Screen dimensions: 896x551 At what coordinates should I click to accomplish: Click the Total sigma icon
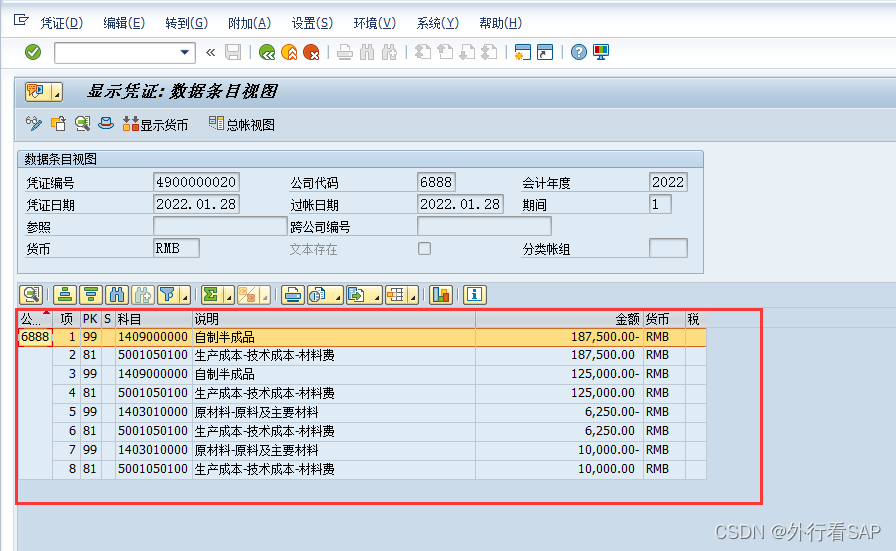(x=211, y=295)
